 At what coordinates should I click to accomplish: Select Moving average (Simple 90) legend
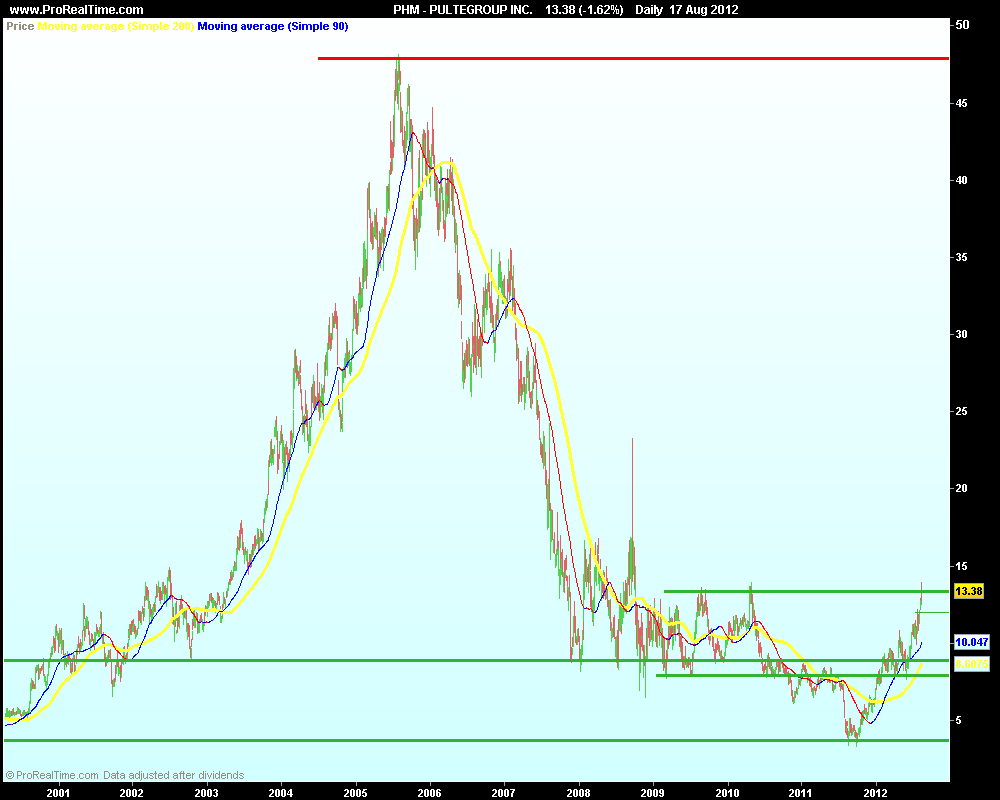tap(272, 26)
